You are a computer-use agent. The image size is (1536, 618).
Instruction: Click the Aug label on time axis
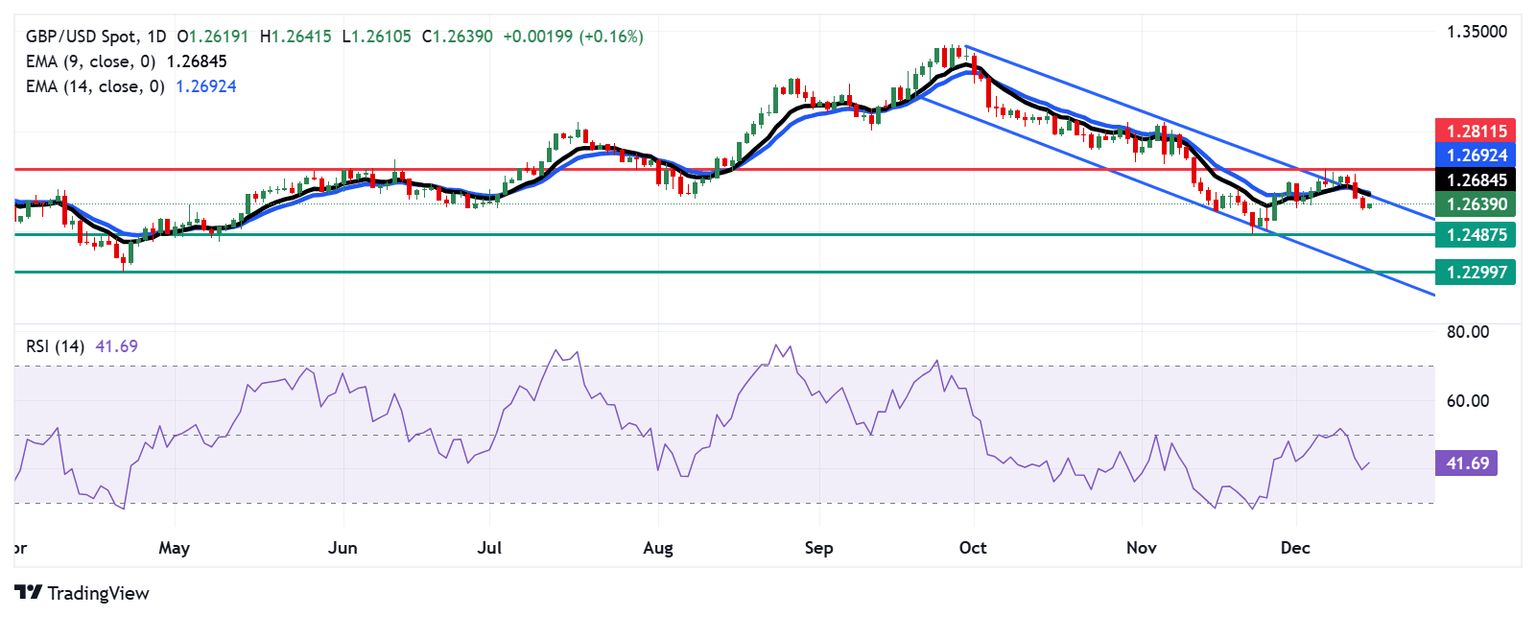coord(657,549)
